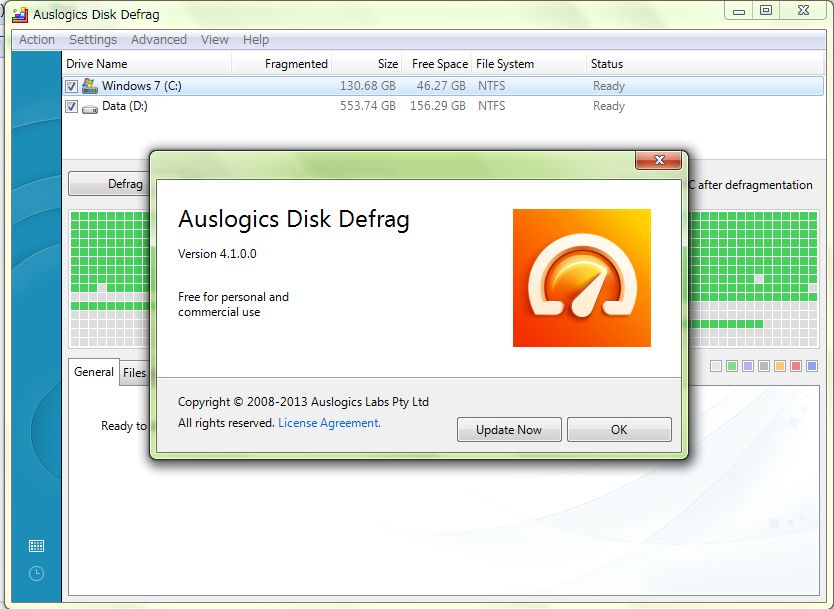
Task: Click the Auslogics speedometer logo image
Action: pos(581,278)
